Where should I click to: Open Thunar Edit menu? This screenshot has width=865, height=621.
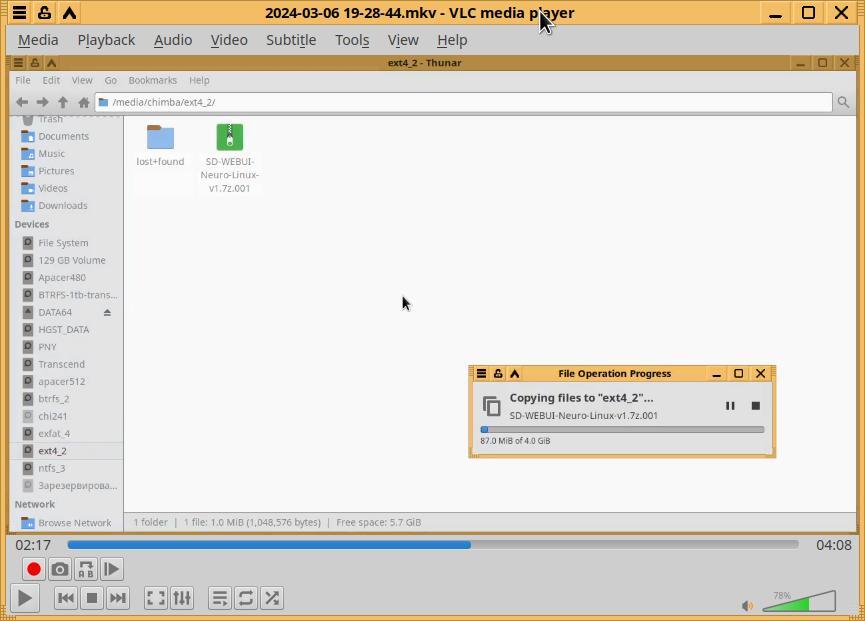click(51, 81)
